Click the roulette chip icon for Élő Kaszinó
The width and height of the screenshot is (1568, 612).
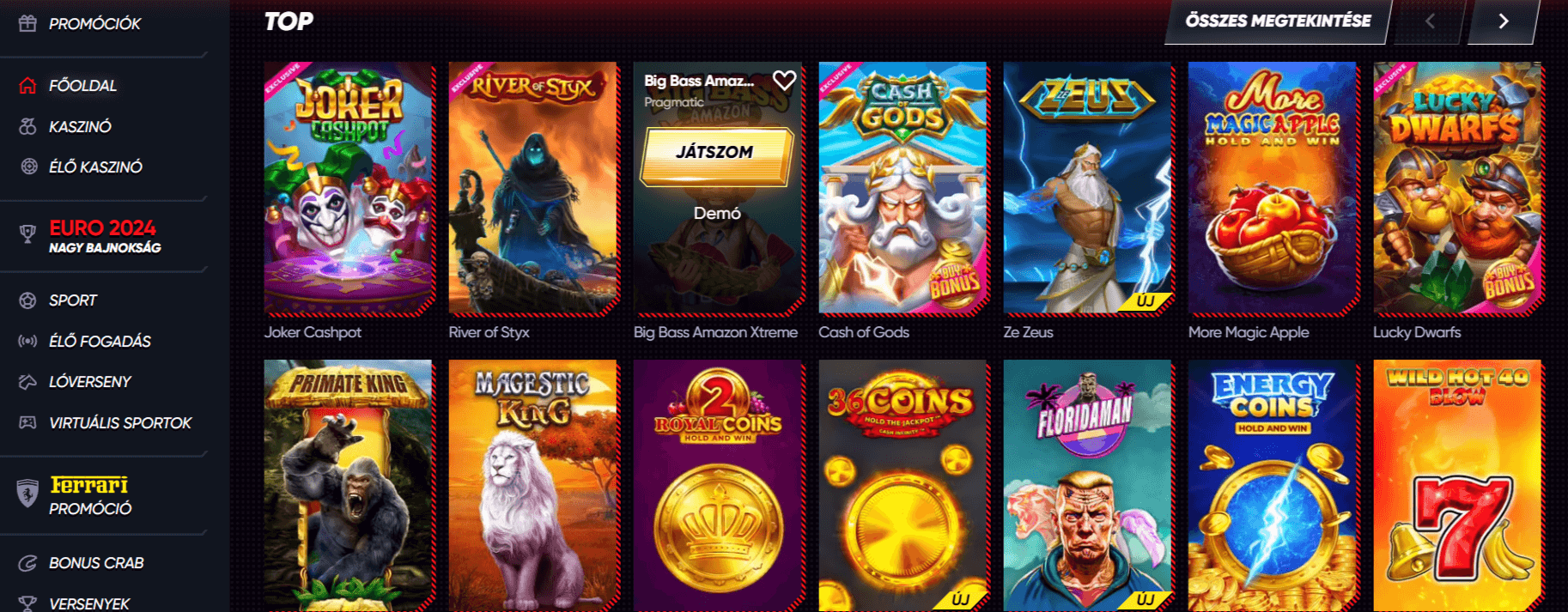pos(28,167)
